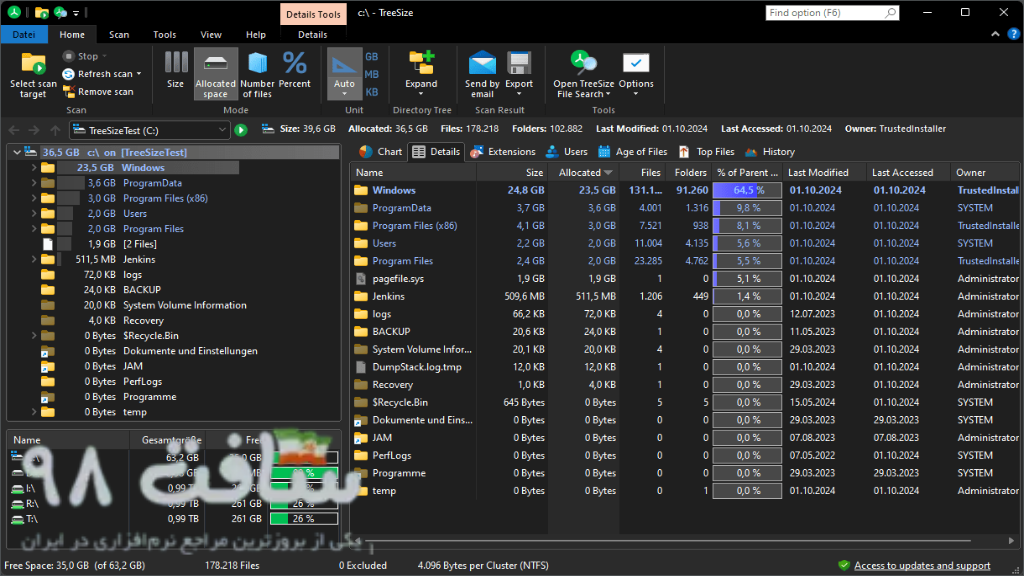
Task: Stop the running scan
Action: click(x=81, y=56)
